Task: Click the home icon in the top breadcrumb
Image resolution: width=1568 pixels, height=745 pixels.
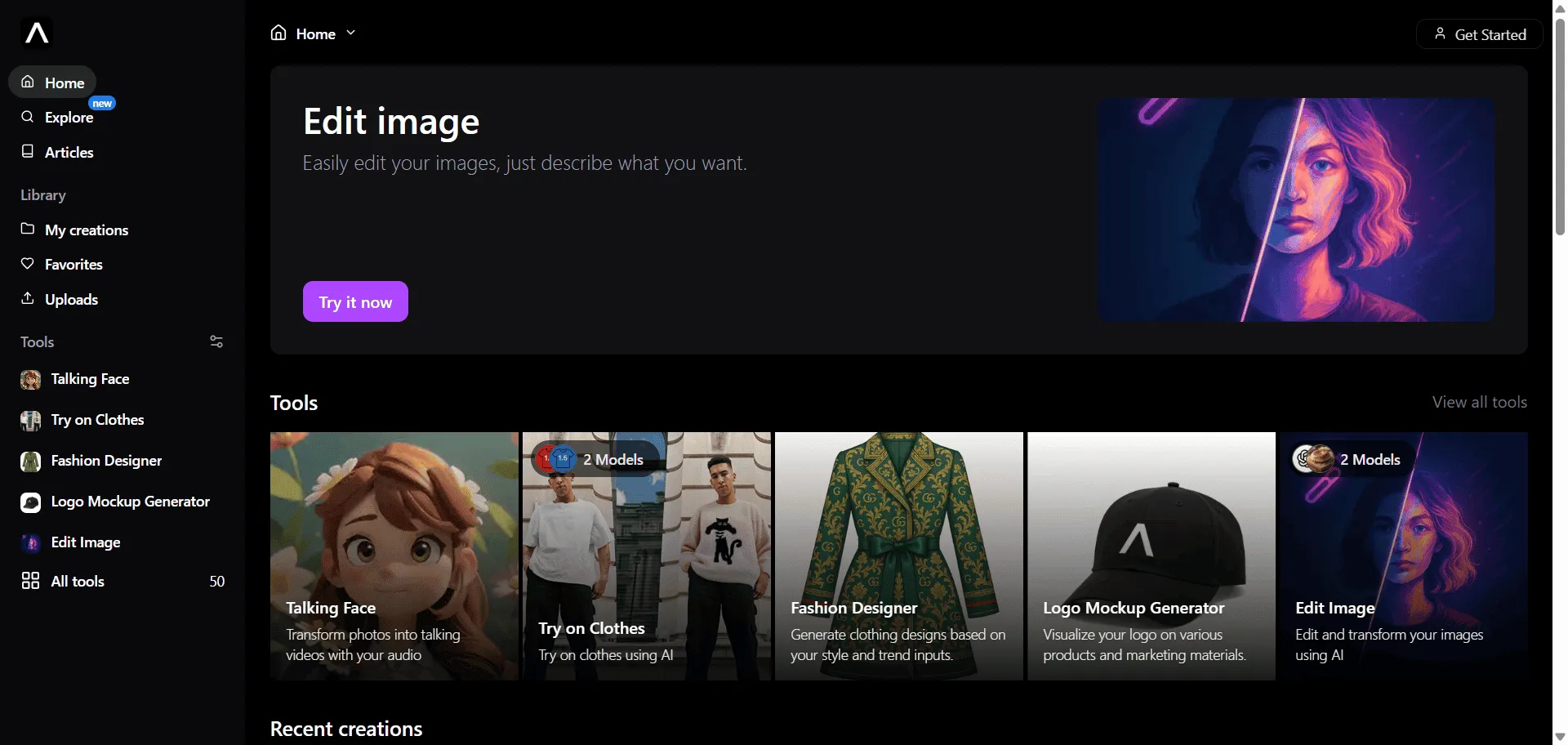Action: point(278,33)
